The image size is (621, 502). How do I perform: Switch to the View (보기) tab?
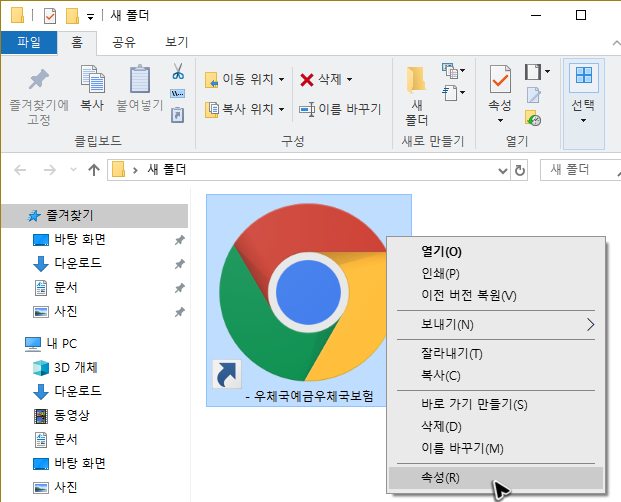coord(177,42)
